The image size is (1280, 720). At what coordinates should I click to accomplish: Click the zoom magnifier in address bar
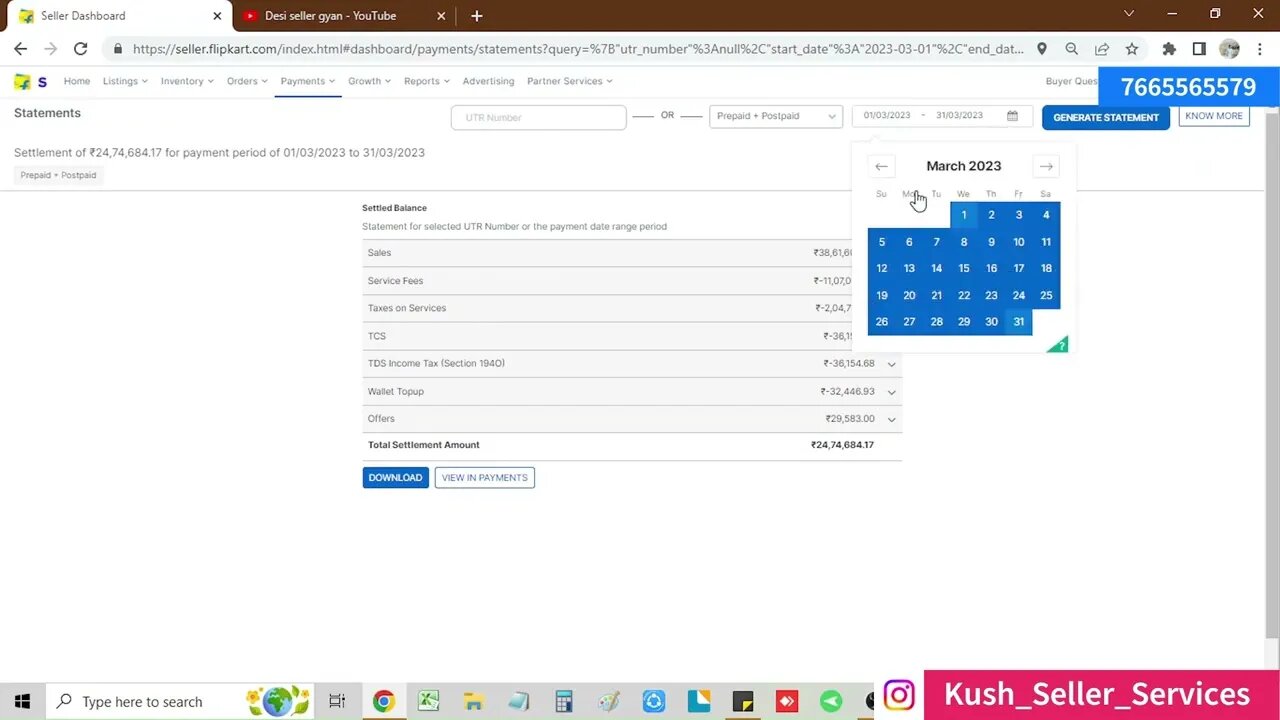pyautogui.click(x=1071, y=48)
